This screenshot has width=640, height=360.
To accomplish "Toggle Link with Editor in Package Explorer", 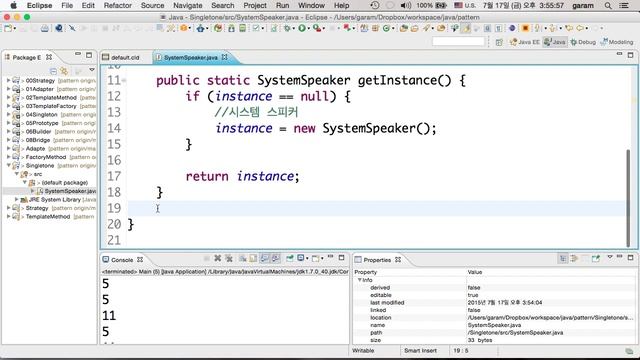I will point(64,71).
